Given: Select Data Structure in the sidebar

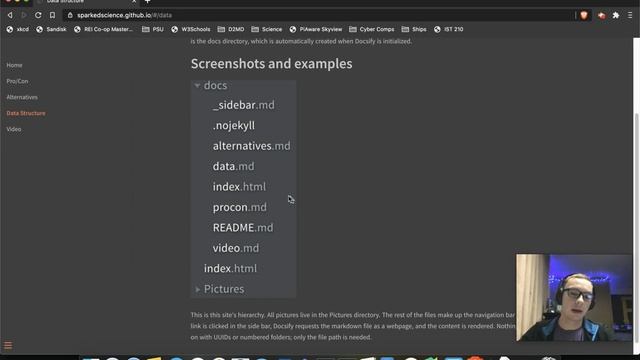Looking at the screenshot, I should click(26, 113).
